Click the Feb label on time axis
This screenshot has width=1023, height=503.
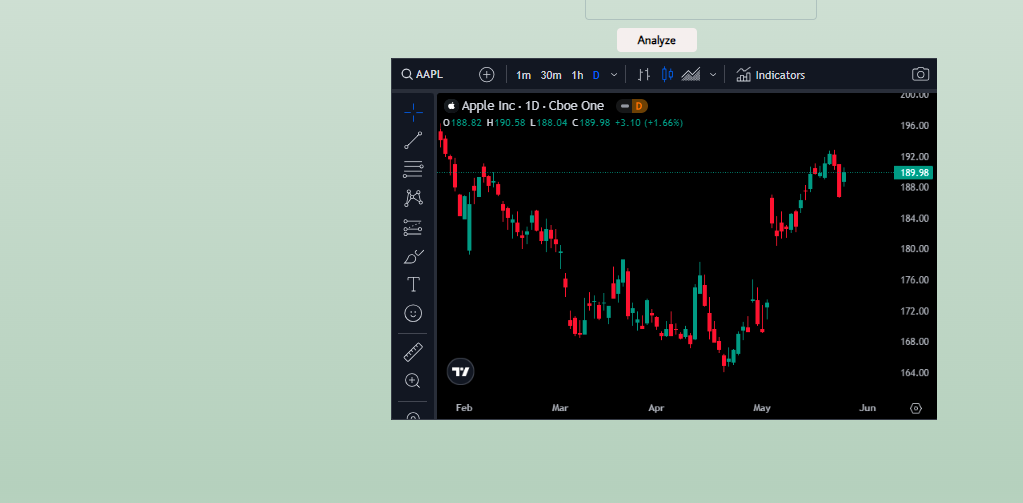464,408
